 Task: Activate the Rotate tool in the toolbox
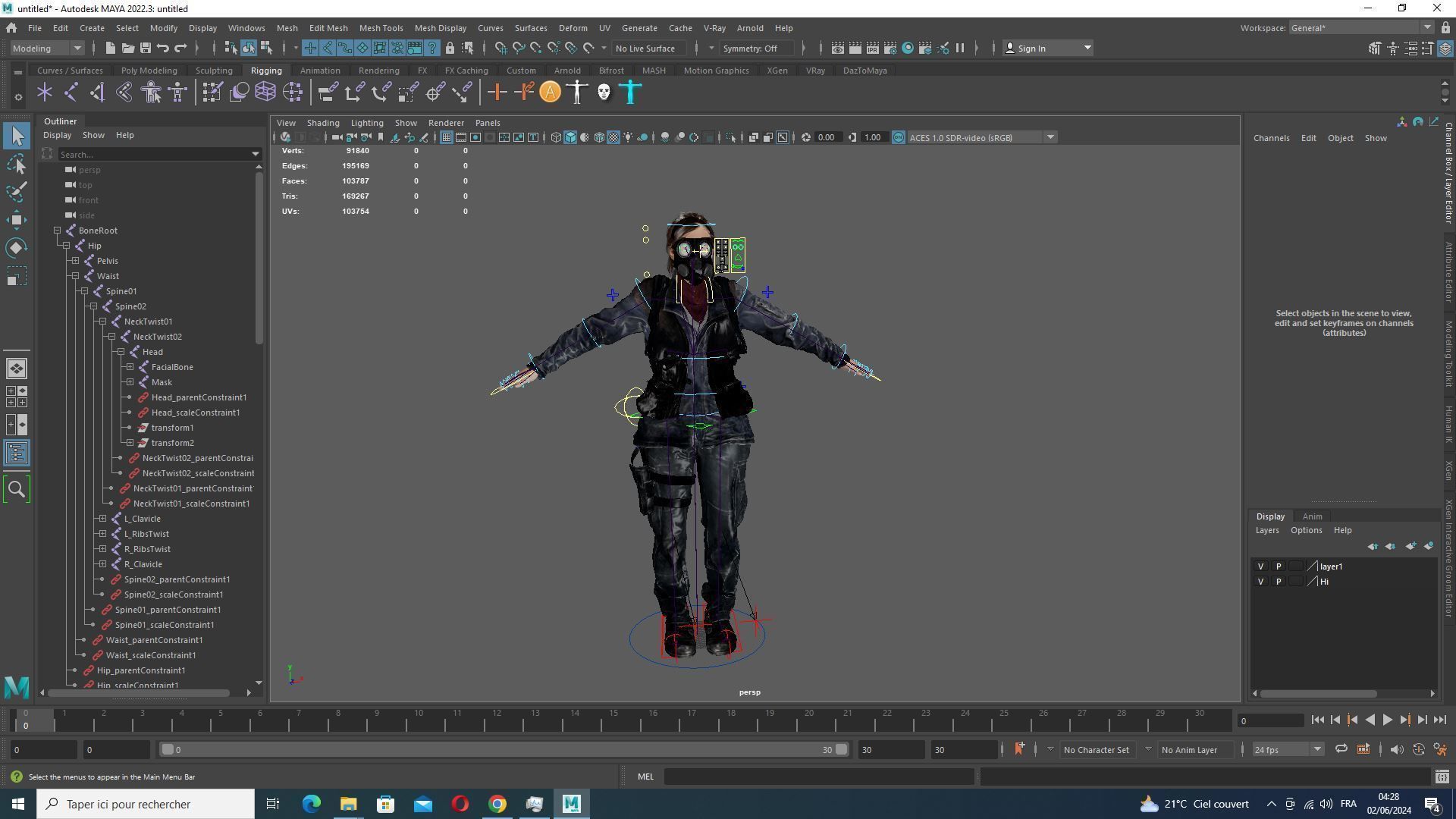coord(17,248)
